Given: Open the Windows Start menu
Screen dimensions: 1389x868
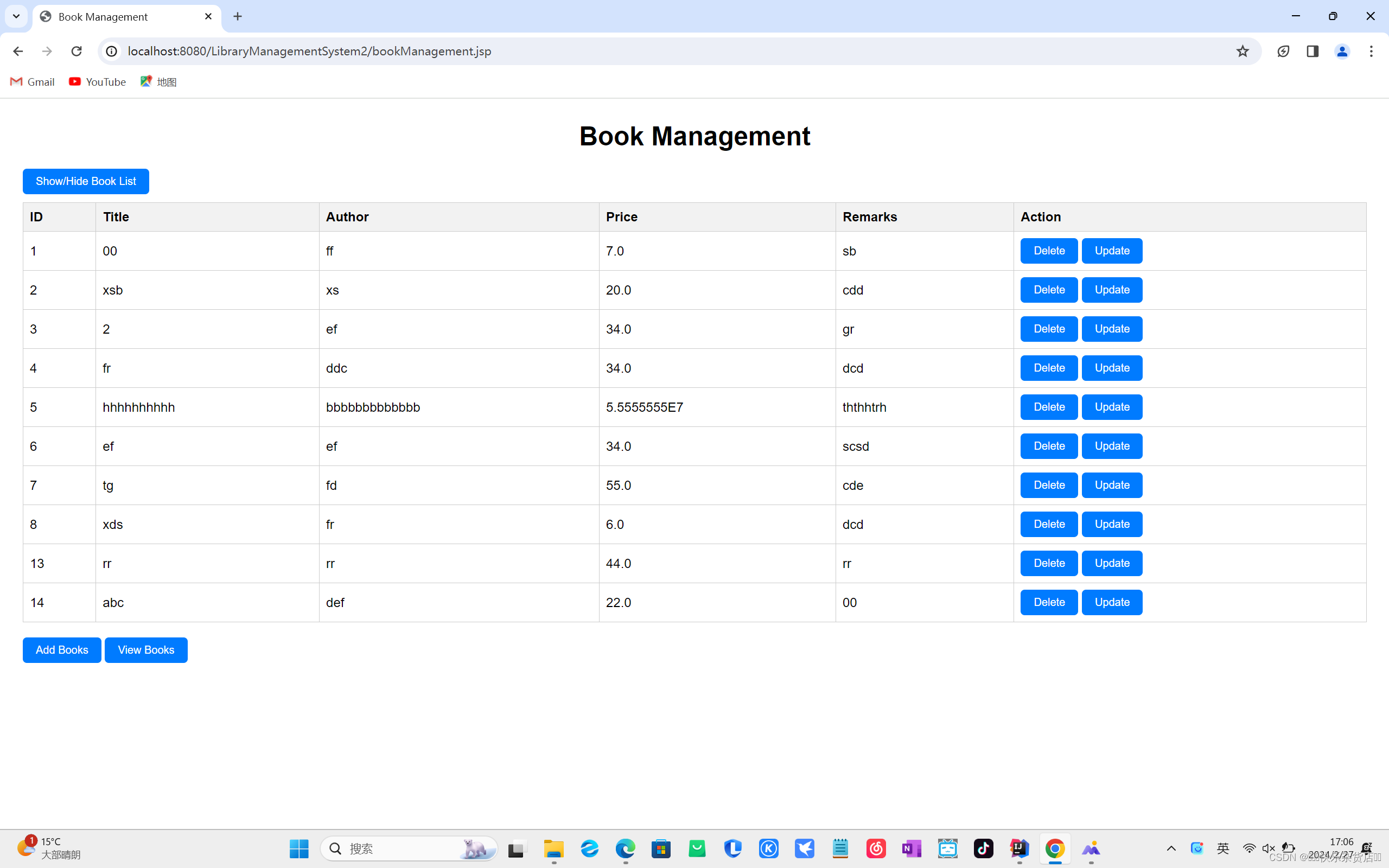Looking at the screenshot, I should pyautogui.click(x=299, y=848).
